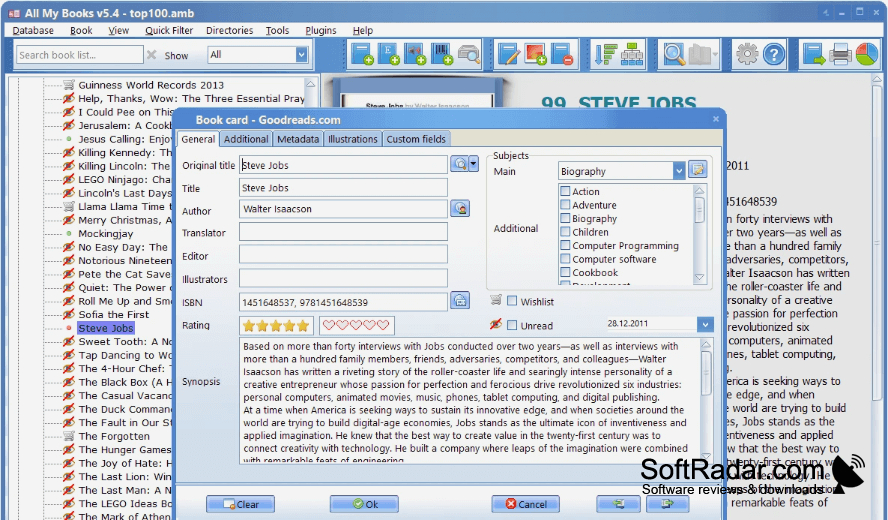Enable the Computer Programming subject checkbox

coord(565,245)
